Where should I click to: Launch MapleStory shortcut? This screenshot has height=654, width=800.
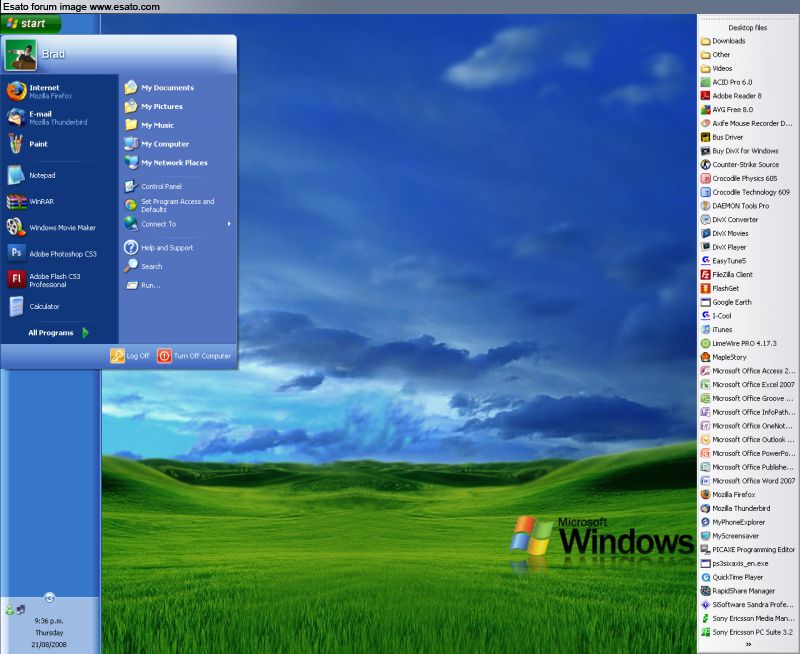pos(723,357)
